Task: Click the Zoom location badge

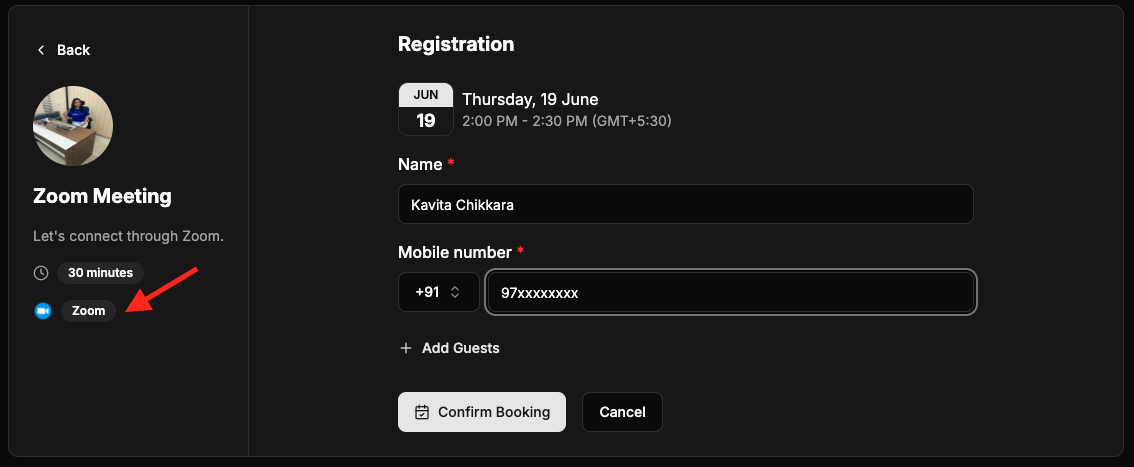Action: click(88, 311)
